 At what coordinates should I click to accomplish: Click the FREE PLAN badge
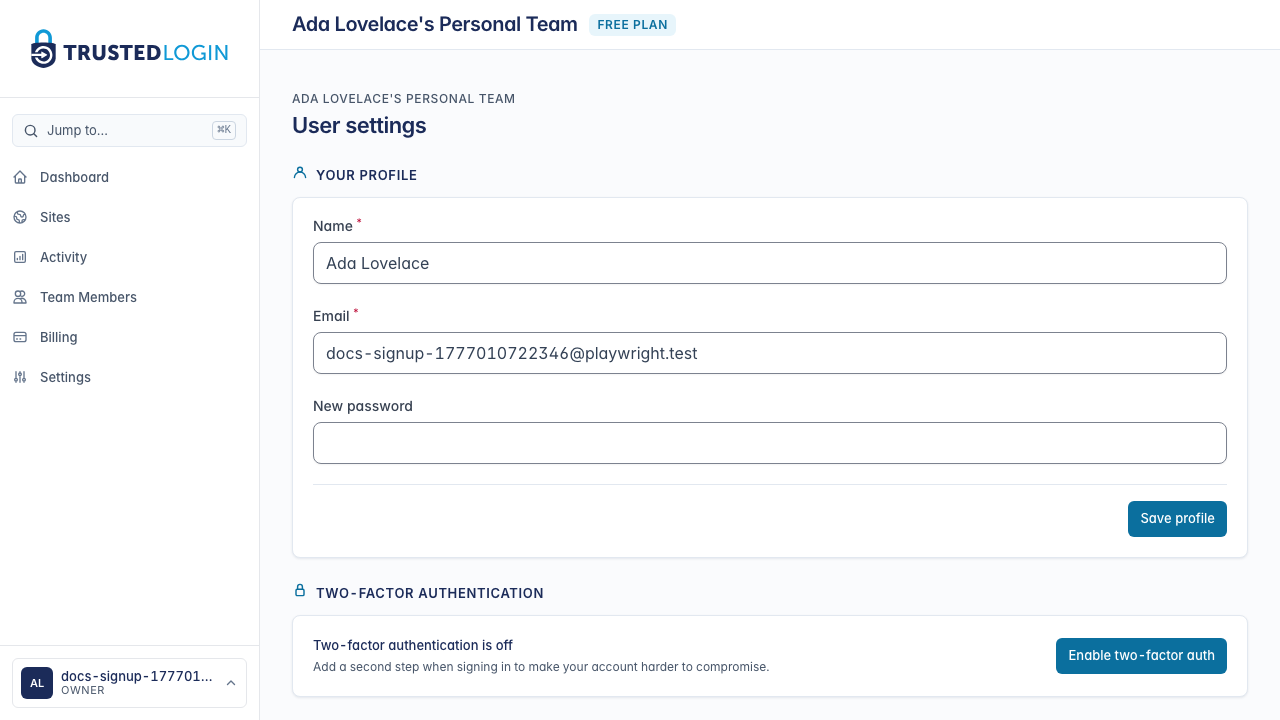[632, 24]
